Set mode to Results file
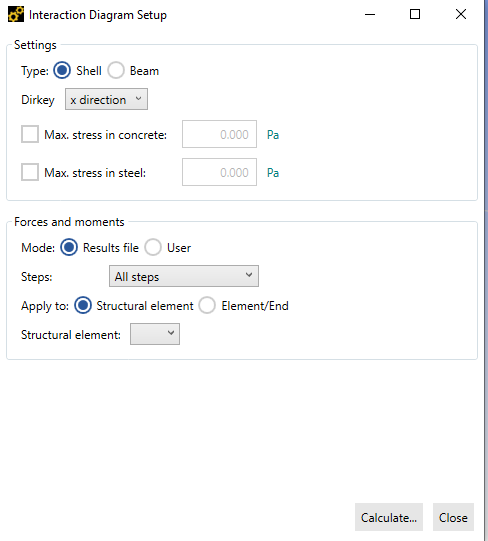 pyautogui.click(x=69, y=247)
